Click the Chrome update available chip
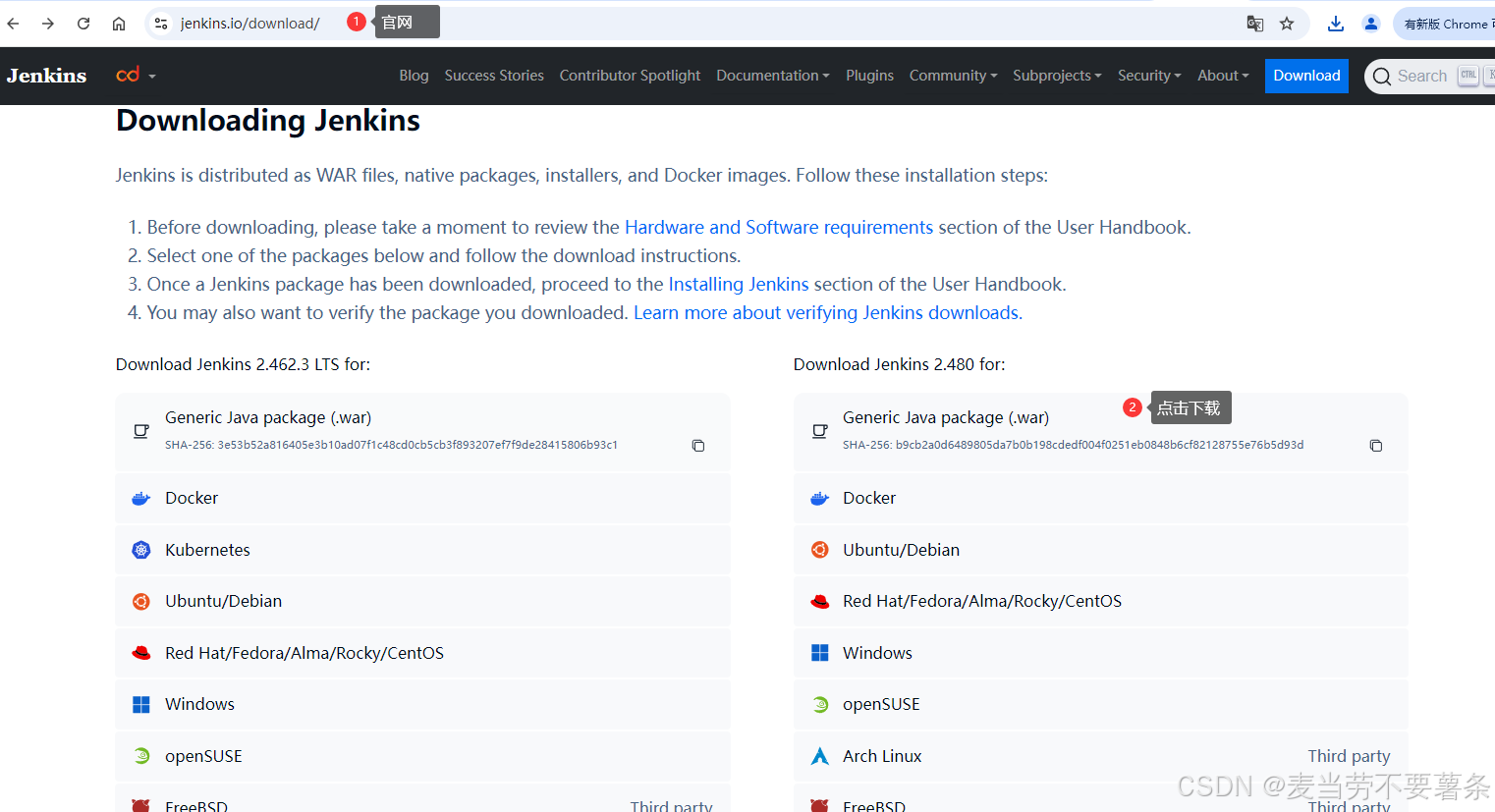1495x812 pixels. [x=1445, y=24]
